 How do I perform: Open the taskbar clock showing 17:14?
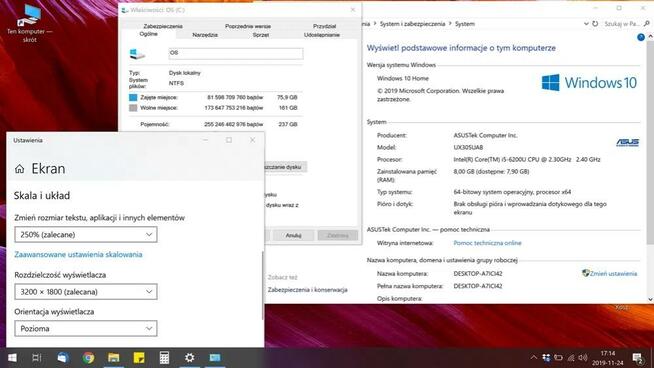pyautogui.click(x=608, y=358)
